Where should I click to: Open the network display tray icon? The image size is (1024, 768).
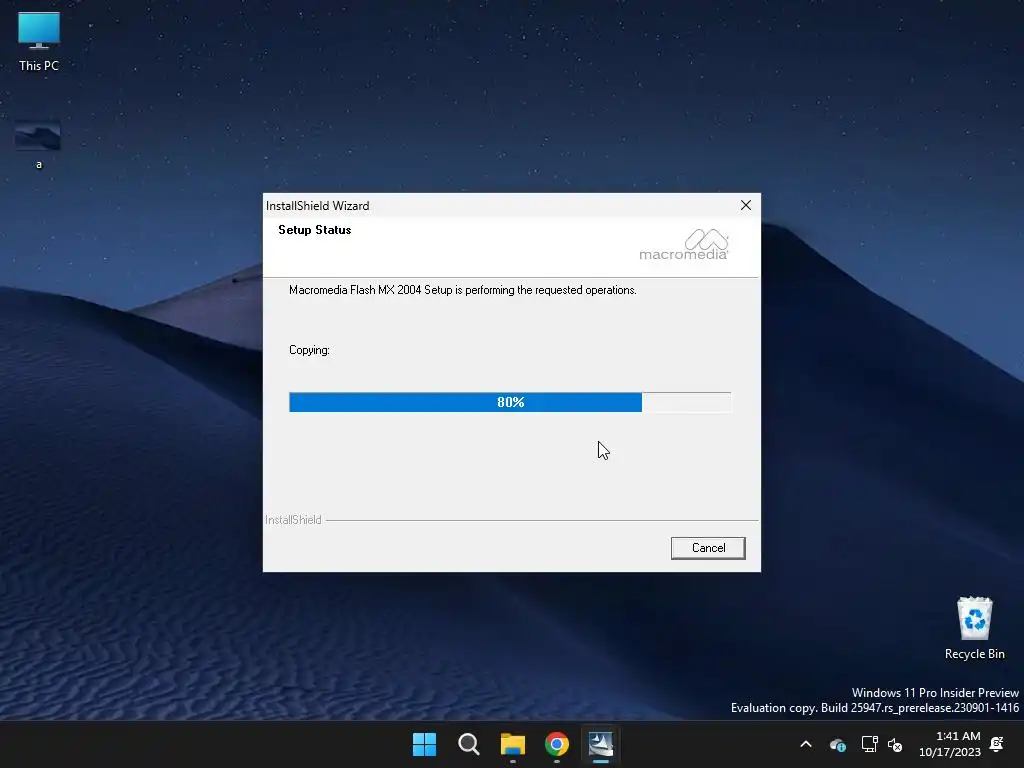[869, 744]
